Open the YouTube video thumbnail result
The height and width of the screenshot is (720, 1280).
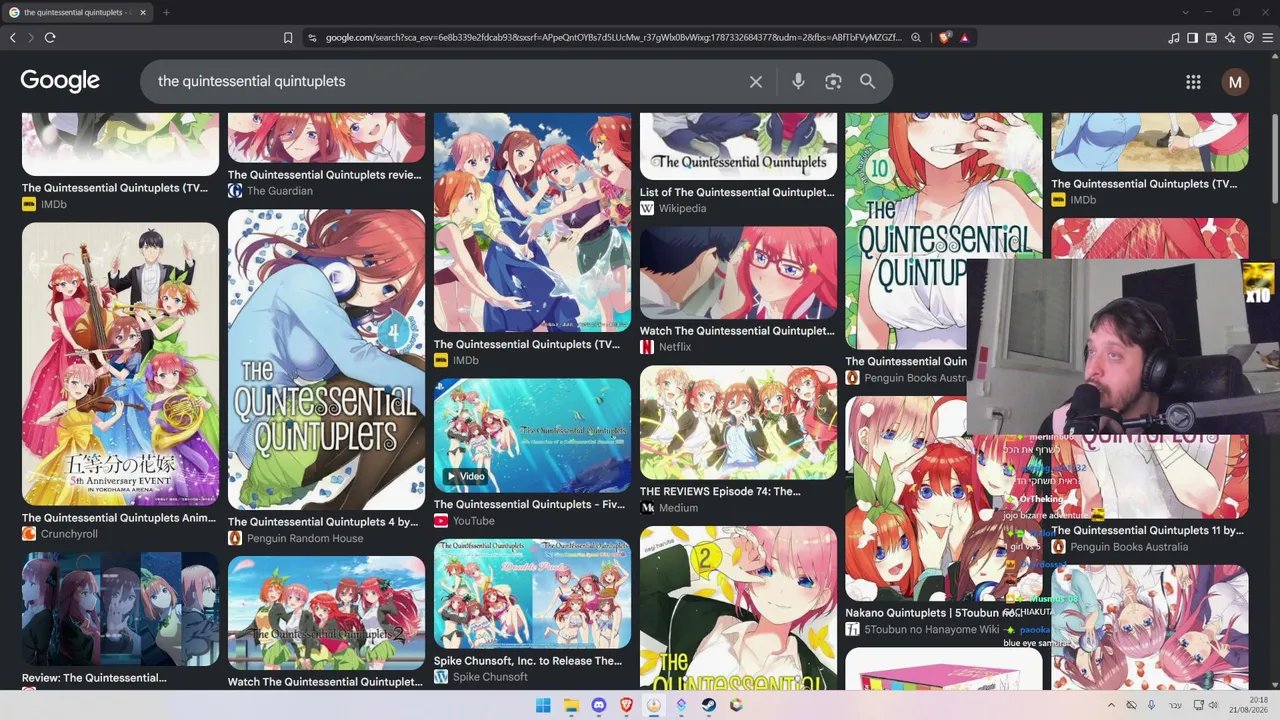tap(532, 435)
